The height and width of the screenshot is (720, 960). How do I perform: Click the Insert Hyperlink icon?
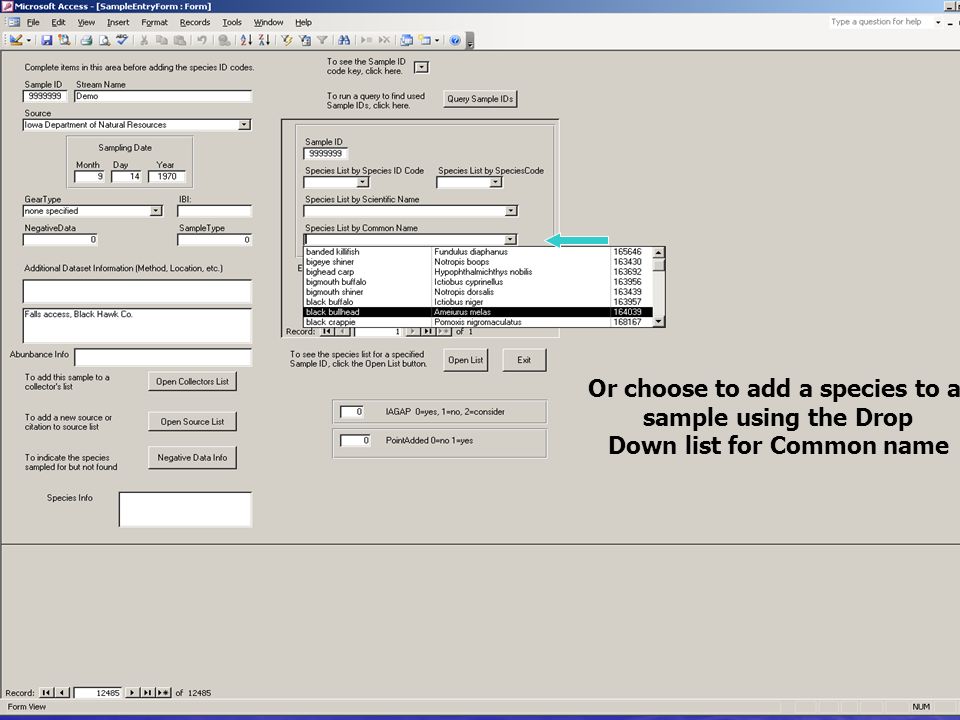tap(224, 40)
